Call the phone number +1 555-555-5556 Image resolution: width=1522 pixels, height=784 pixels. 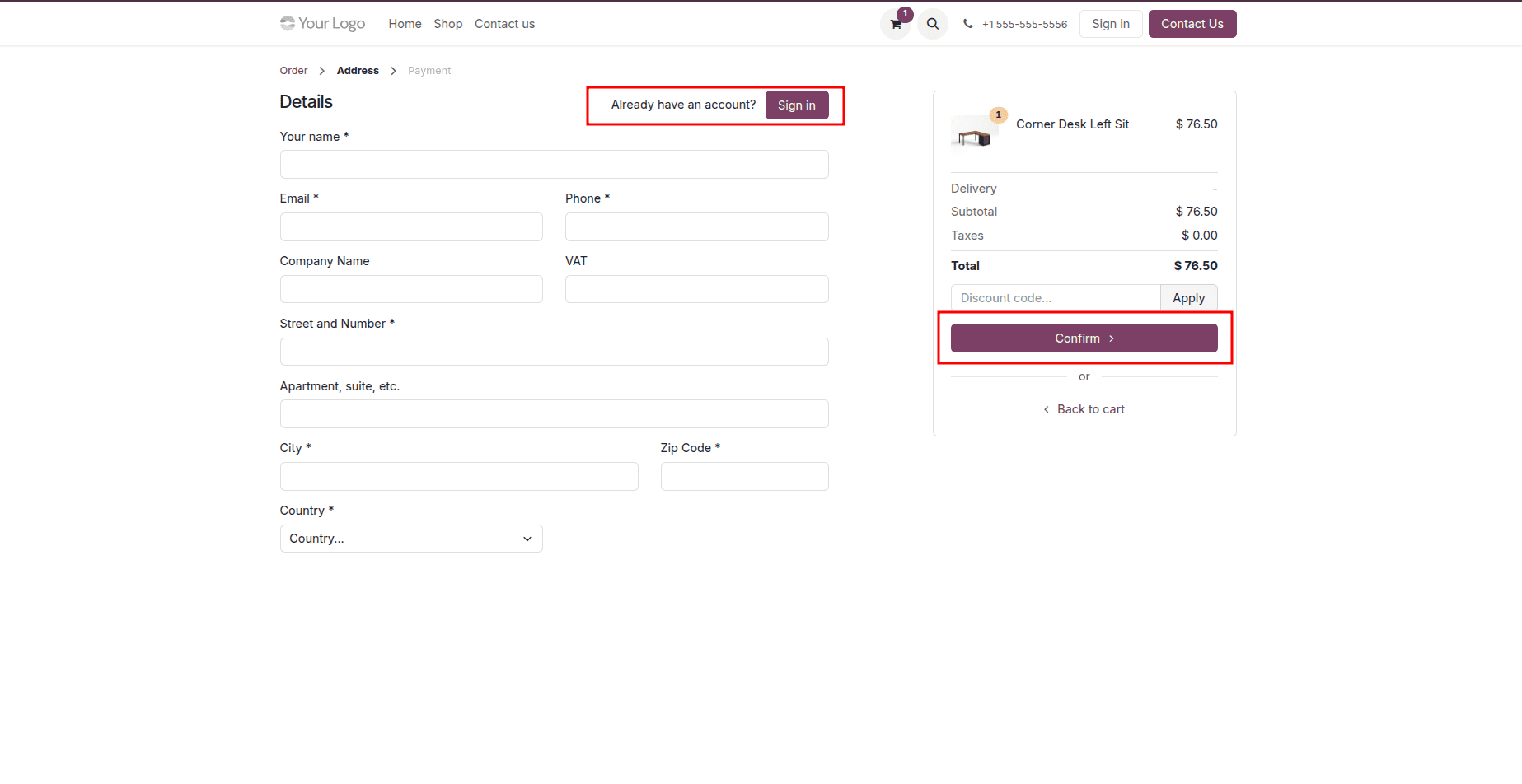[x=1024, y=24]
